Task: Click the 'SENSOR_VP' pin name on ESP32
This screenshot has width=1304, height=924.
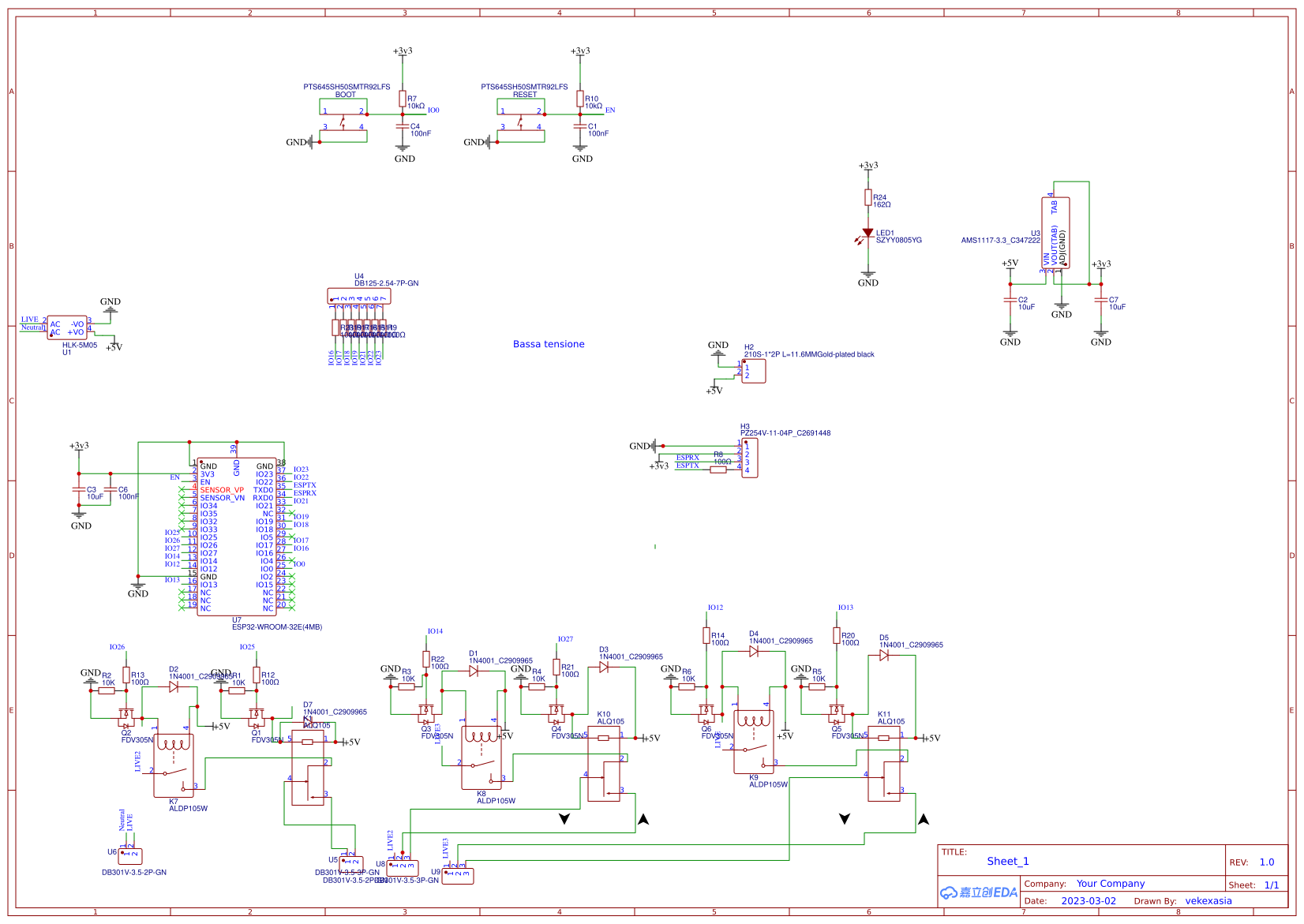Action: 222,490
